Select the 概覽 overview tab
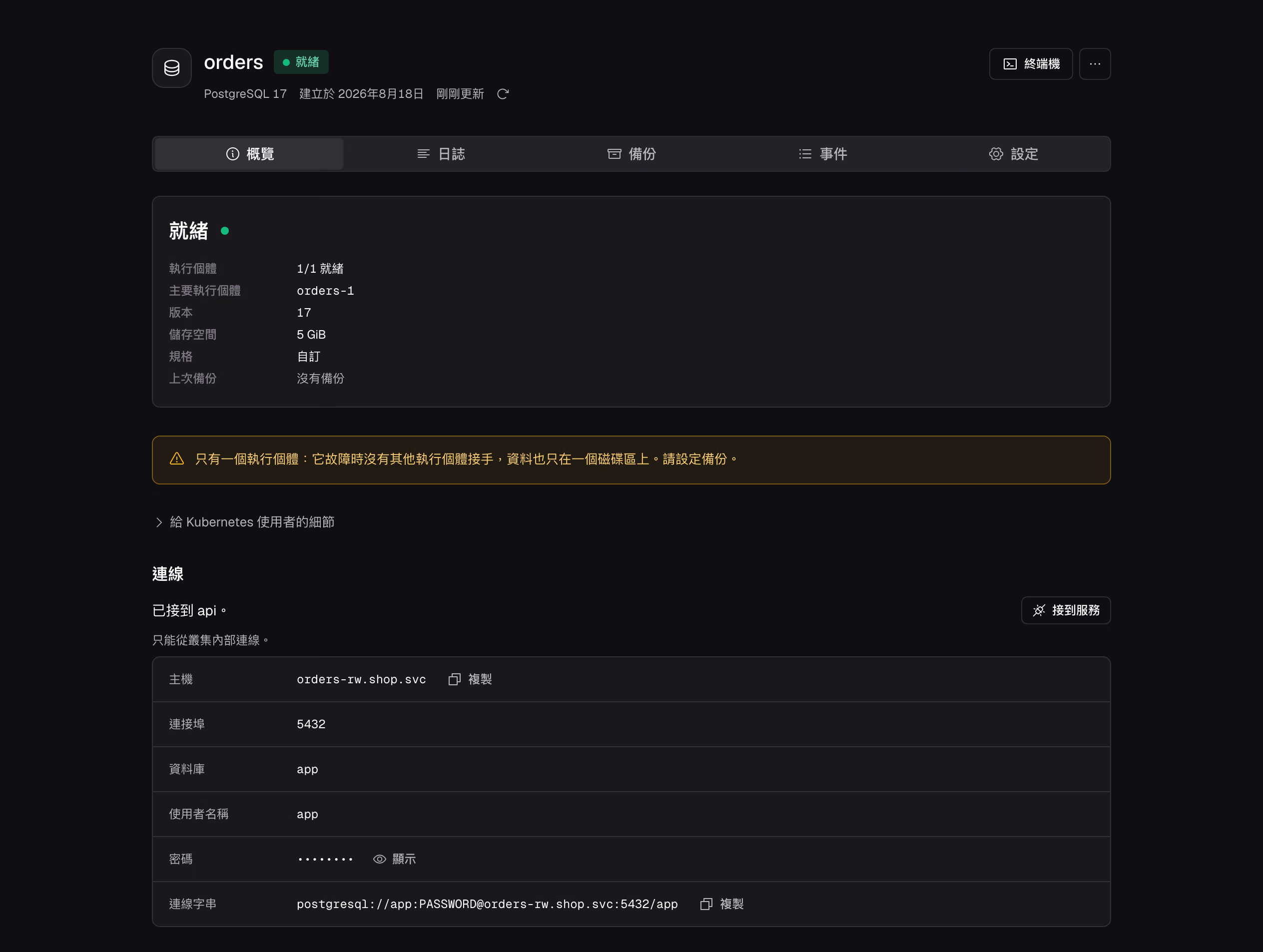 coord(249,154)
